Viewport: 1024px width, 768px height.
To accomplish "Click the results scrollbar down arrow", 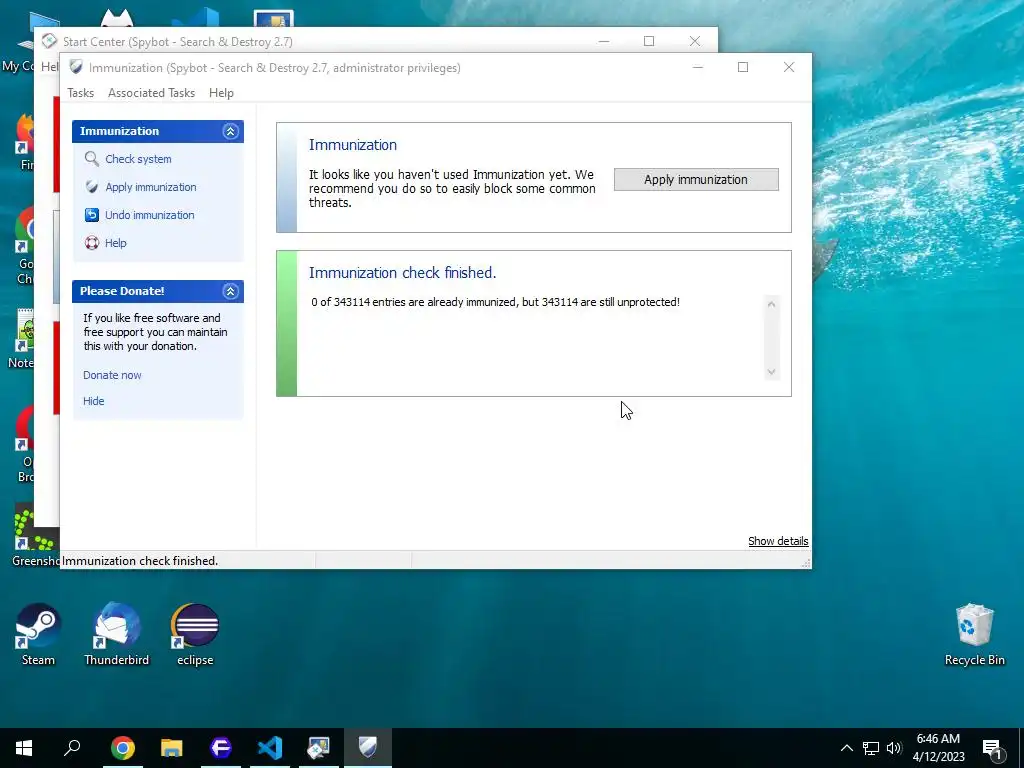I will (771, 372).
